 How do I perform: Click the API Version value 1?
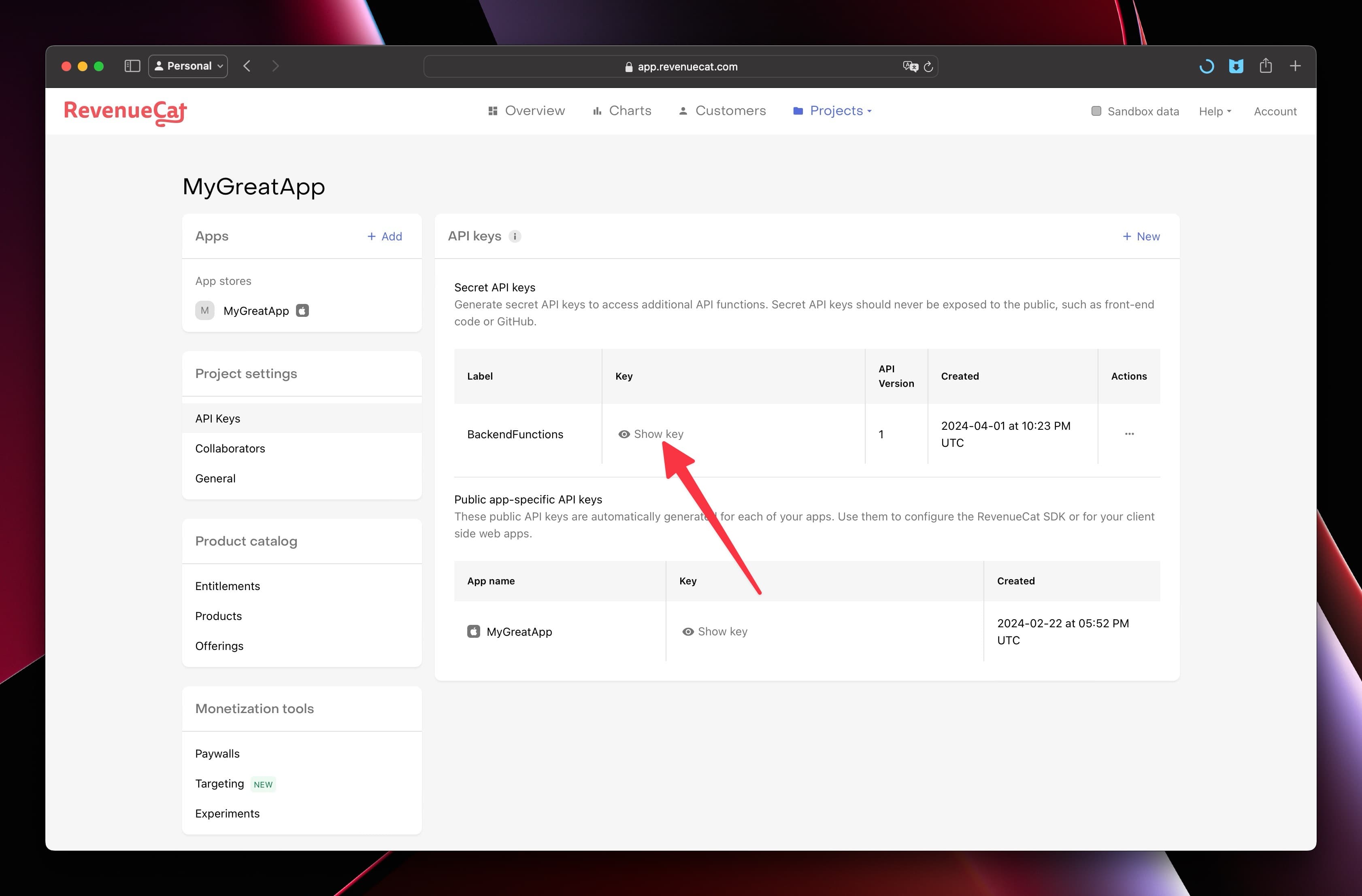point(881,434)
